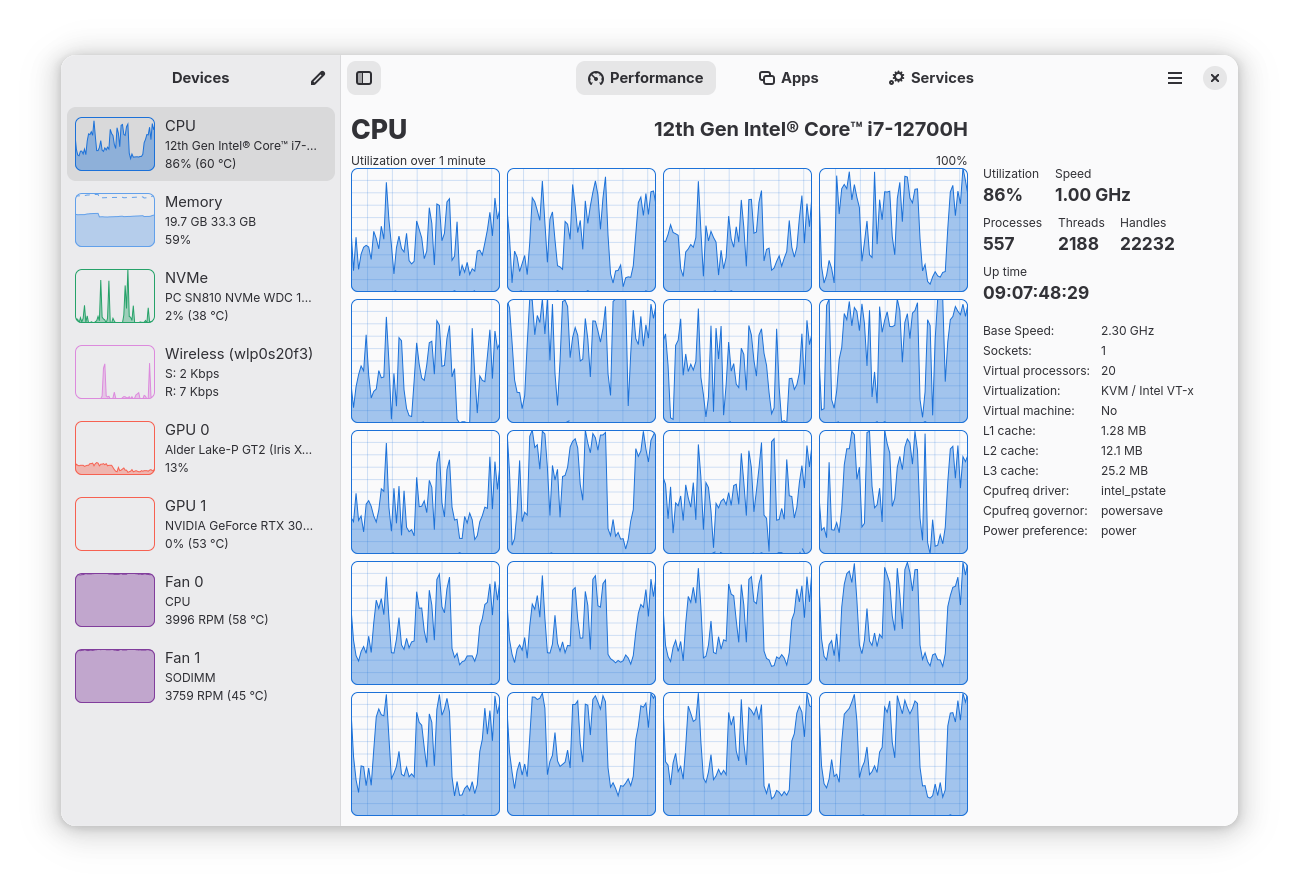Close the system monitor window
Viewport: 1299px width, 893px height.
pos(1214,78)
